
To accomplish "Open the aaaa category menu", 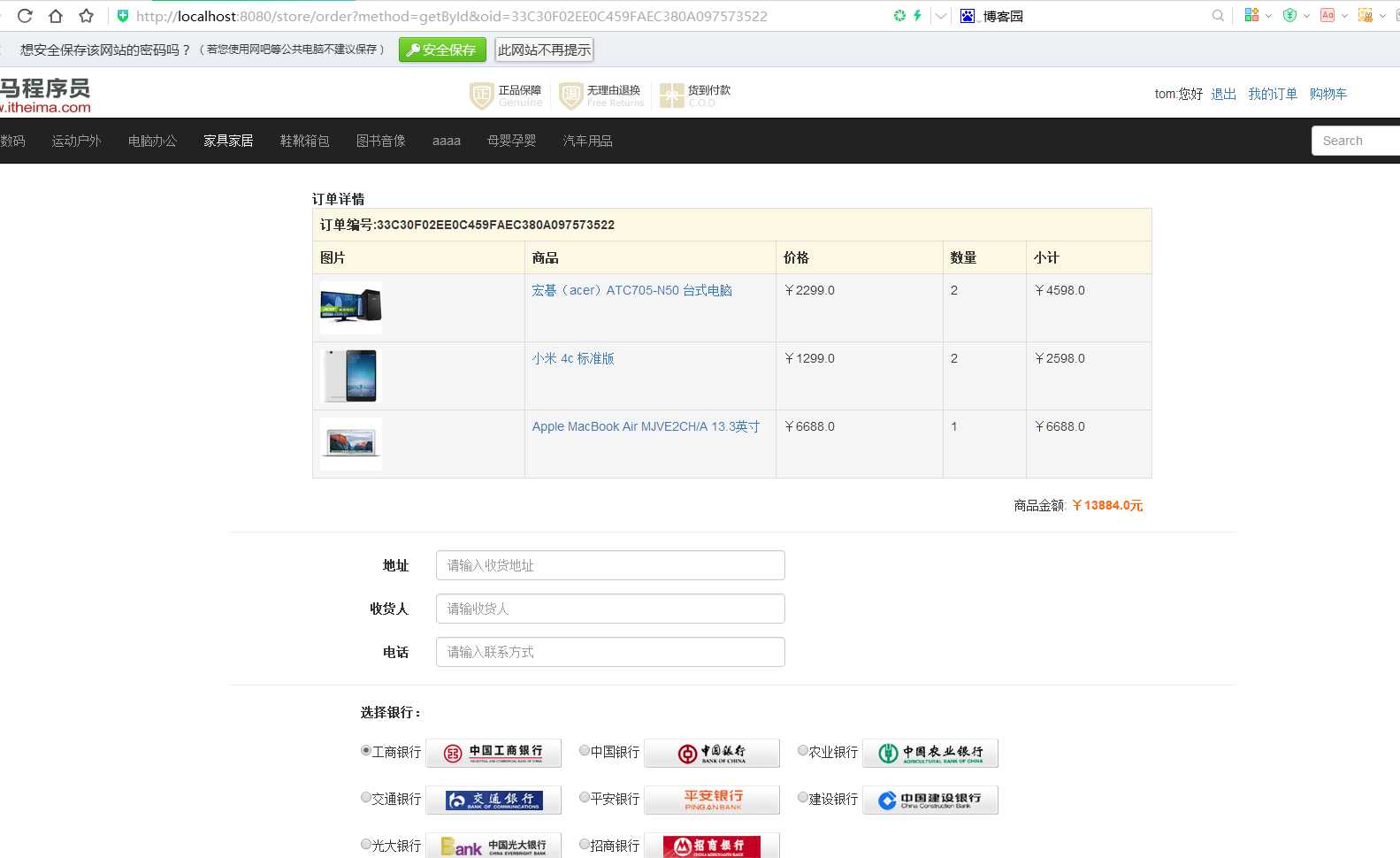I will click(x=447, y=141).
